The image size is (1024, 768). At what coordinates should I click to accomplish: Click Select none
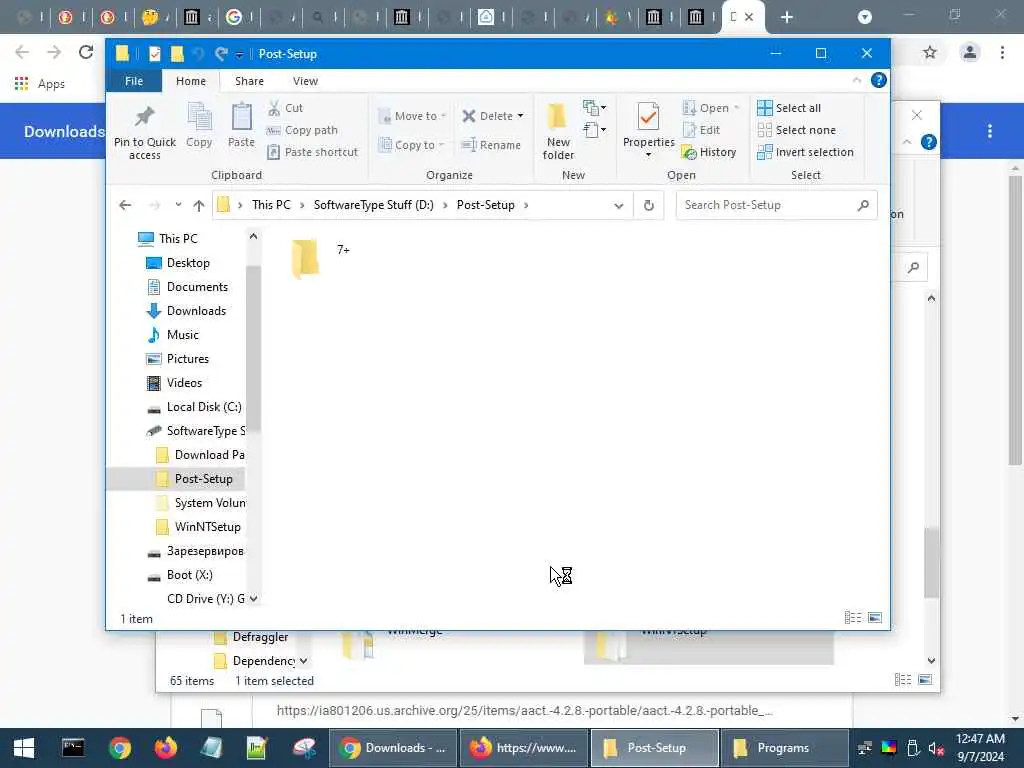click(x=796, y=130)
